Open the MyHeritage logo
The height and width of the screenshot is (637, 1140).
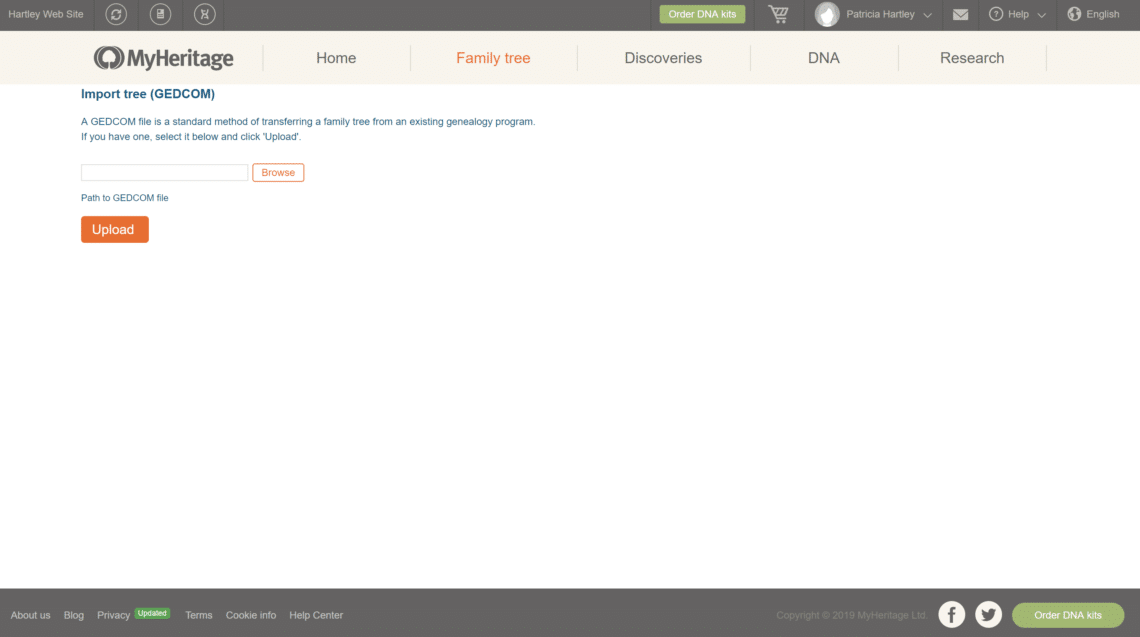163,57
